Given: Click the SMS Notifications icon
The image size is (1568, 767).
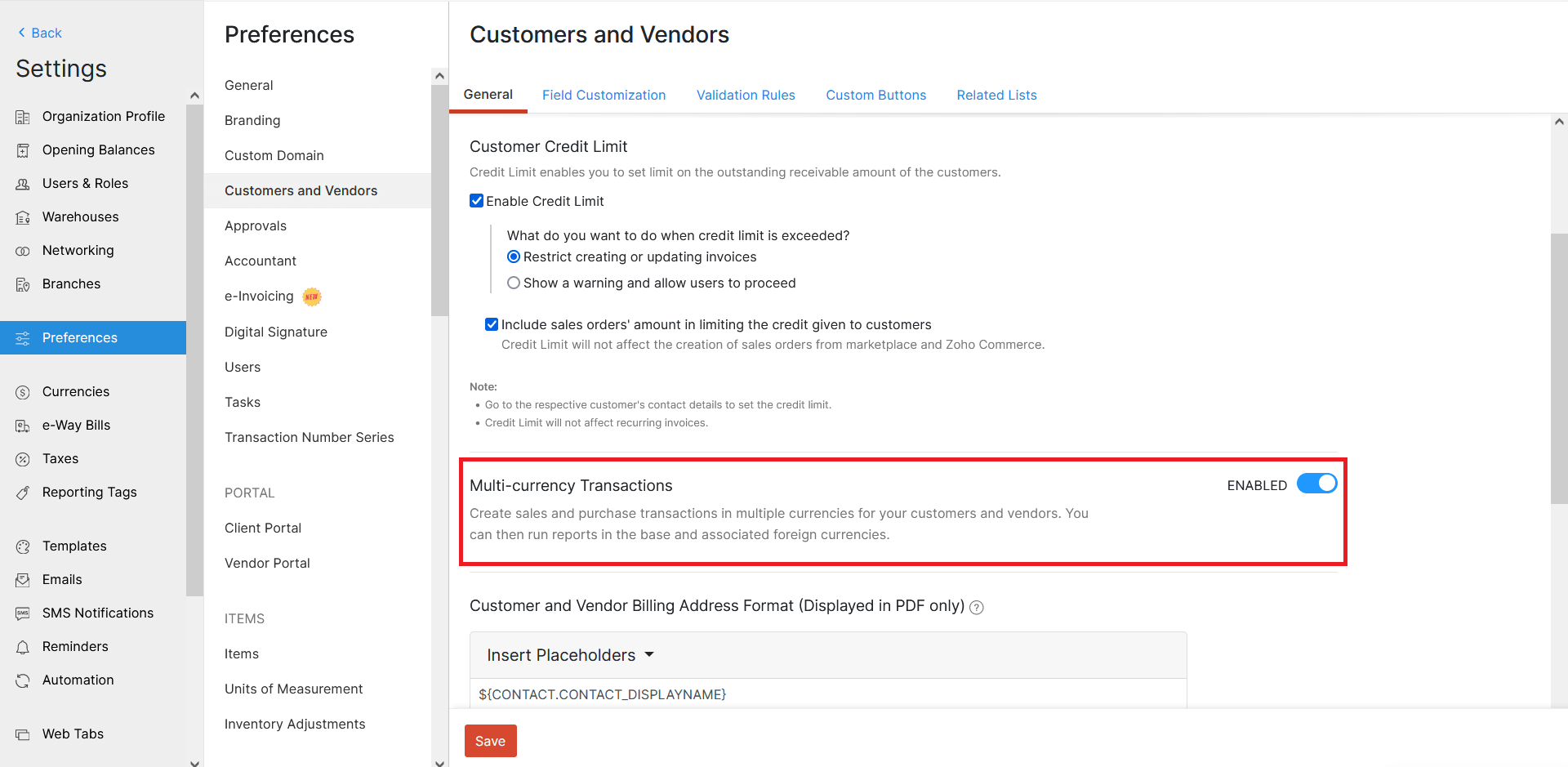Looking at the screenshot, I should (23, 613).
